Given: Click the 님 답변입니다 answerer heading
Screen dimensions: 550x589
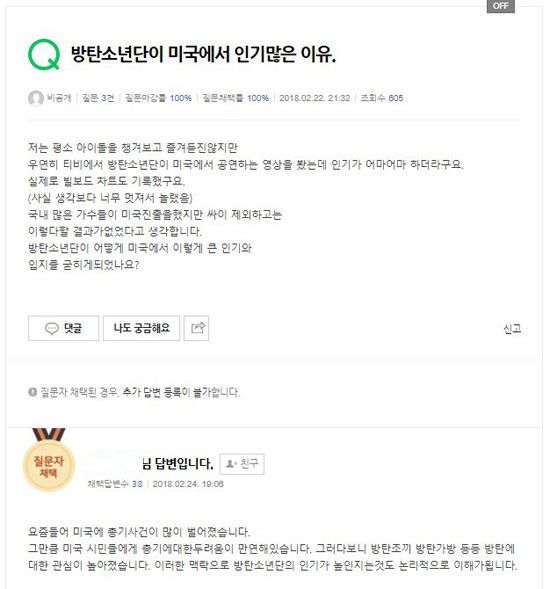Looking at the screenshot, I should (x=177, y=464).
